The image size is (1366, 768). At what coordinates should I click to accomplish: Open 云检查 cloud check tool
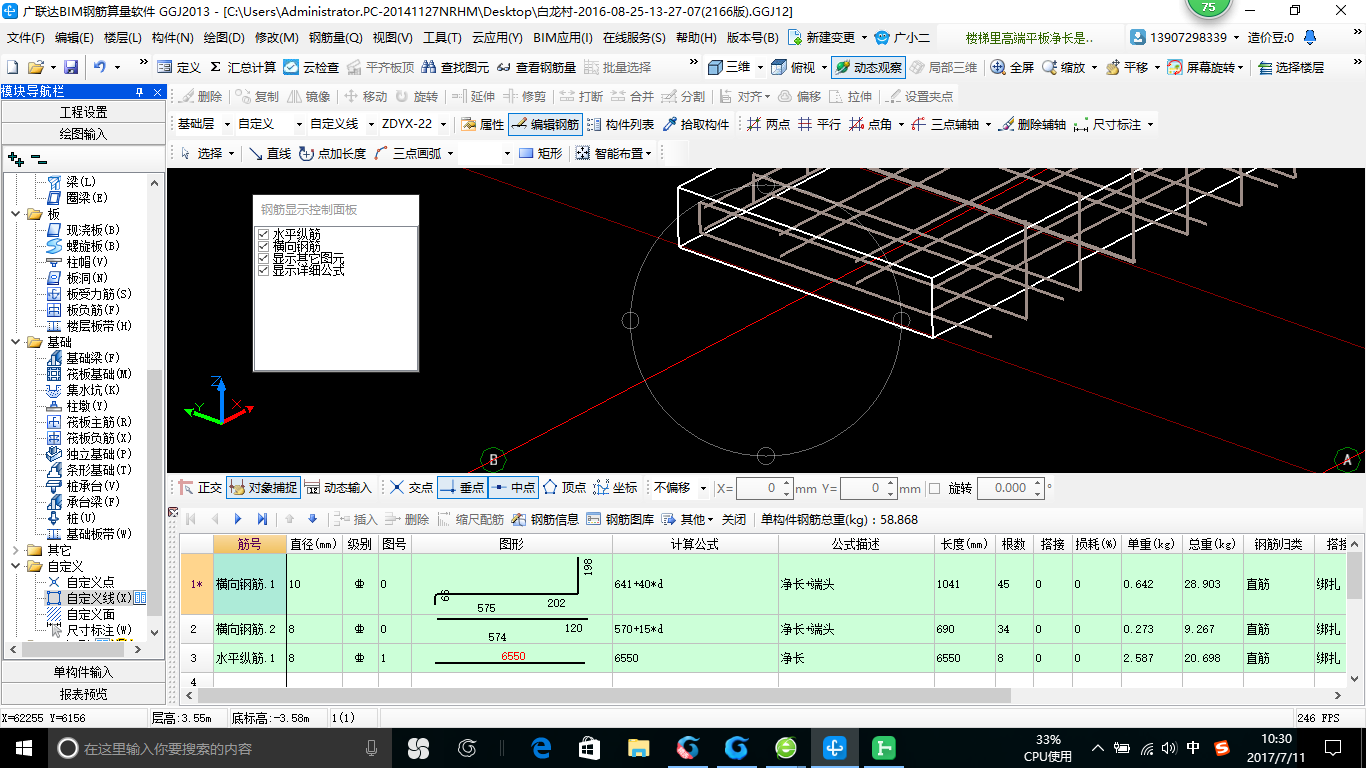(x=311, y=67)
